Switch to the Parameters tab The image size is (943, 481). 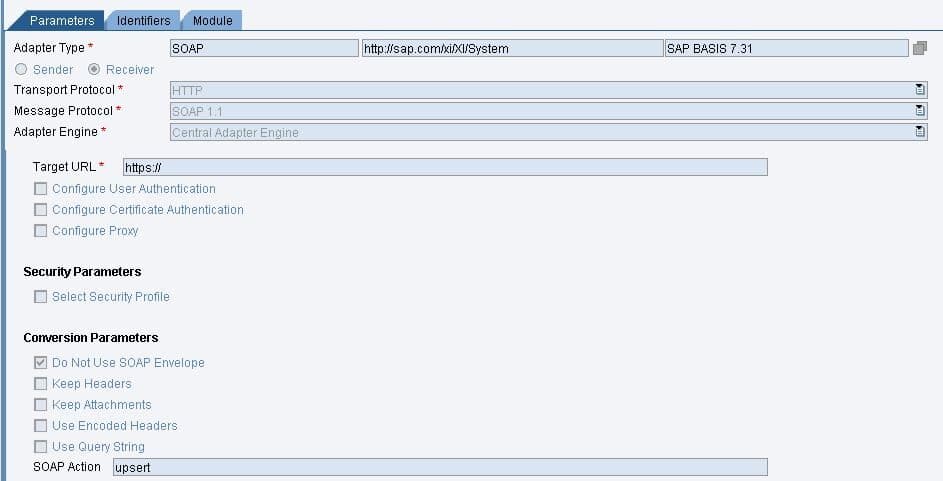click(61, 20)
